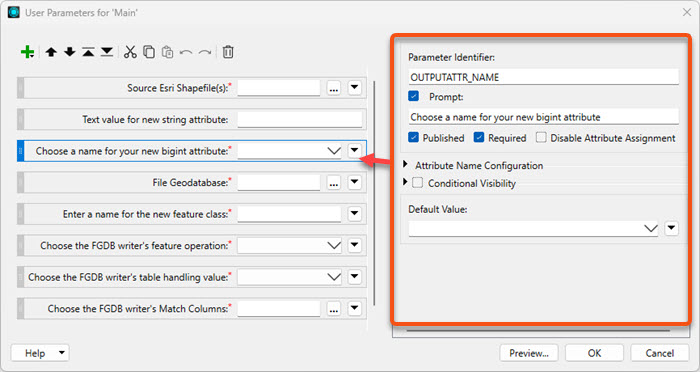
Task: Open Match Columns ellipsis picker
Action: (333, 309)
